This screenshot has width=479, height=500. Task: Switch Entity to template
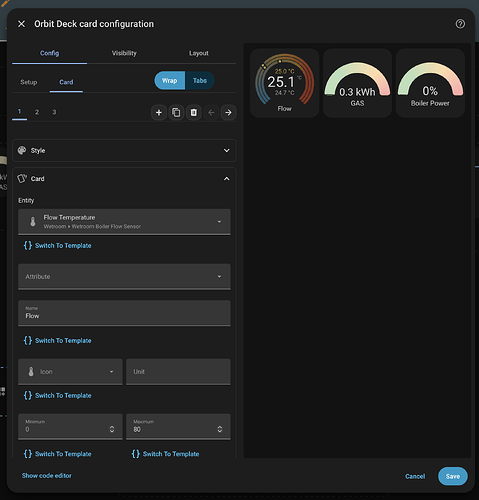(x=58, y=246)
